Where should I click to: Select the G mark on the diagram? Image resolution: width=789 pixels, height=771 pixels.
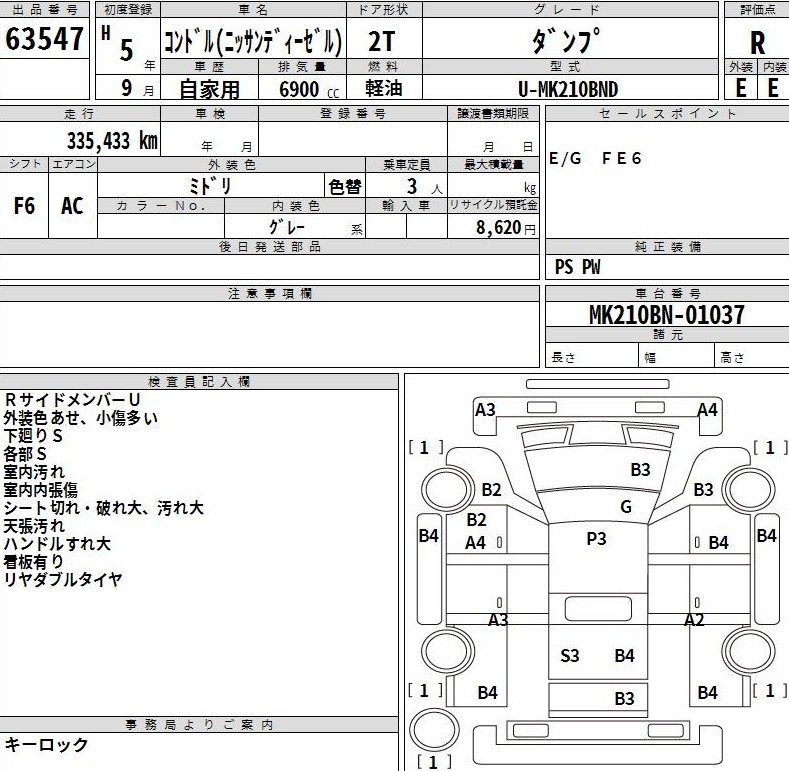626,507
